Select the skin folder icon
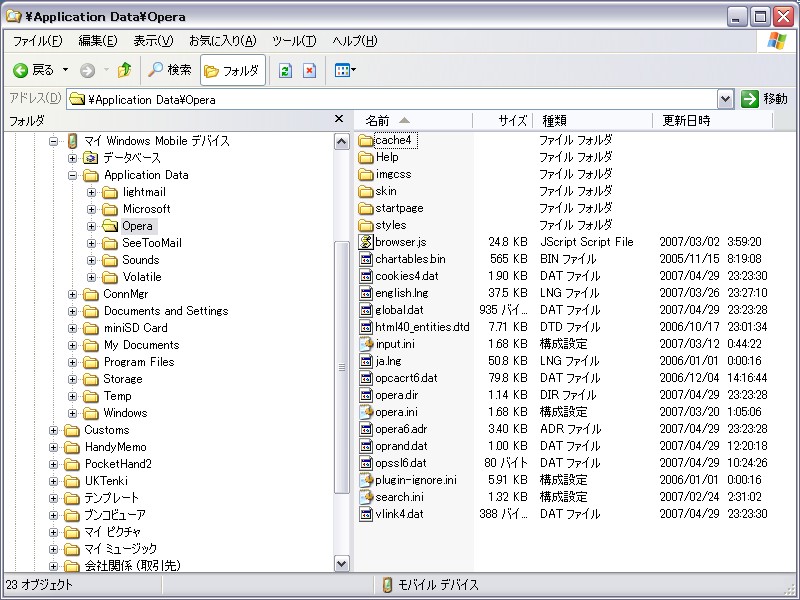 366,191
